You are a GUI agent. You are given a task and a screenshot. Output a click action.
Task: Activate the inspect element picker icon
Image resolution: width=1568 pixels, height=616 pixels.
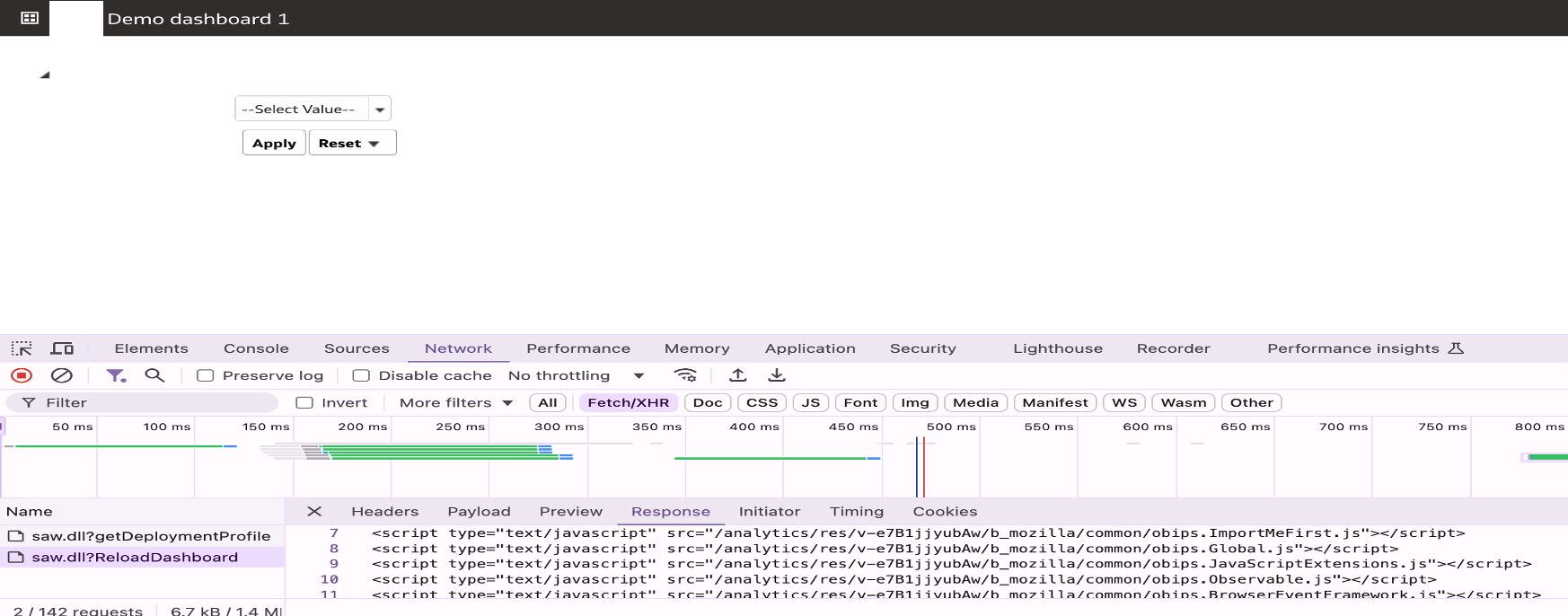point(22,348)
